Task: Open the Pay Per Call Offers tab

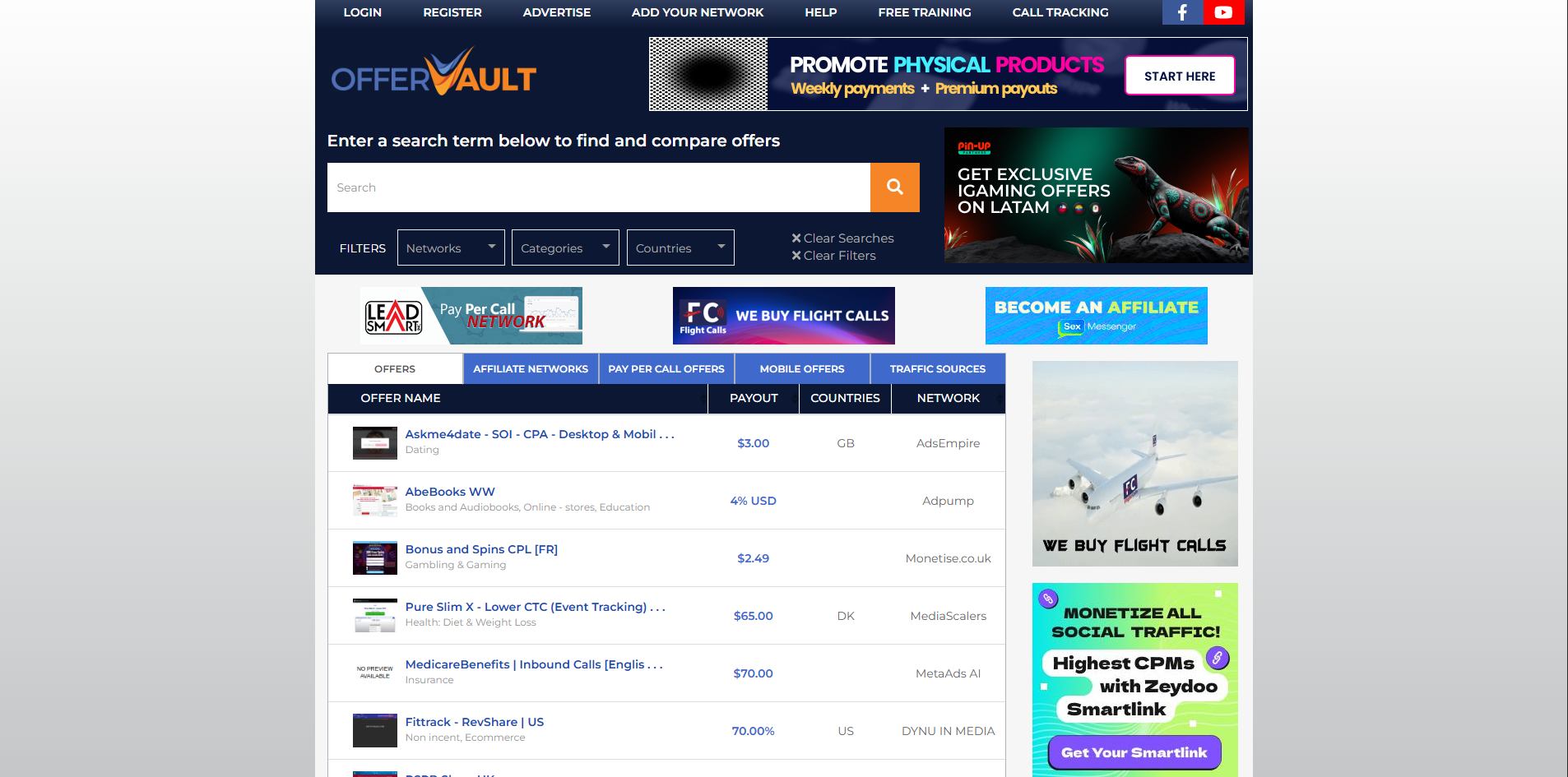Action: click(666, 369)
